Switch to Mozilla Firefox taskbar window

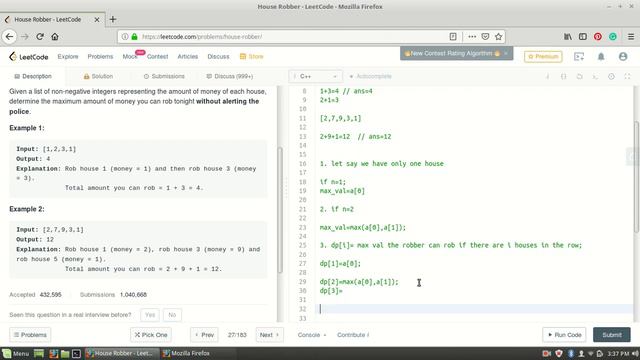click(186, 353)
